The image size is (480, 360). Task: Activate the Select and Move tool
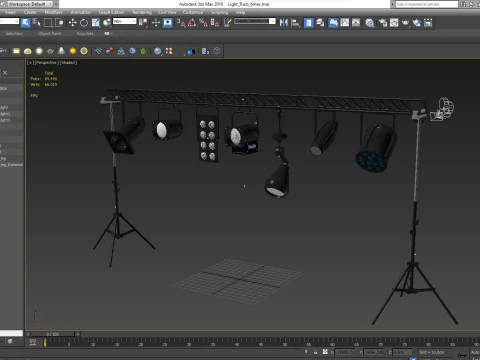click(x=72, y=23)
